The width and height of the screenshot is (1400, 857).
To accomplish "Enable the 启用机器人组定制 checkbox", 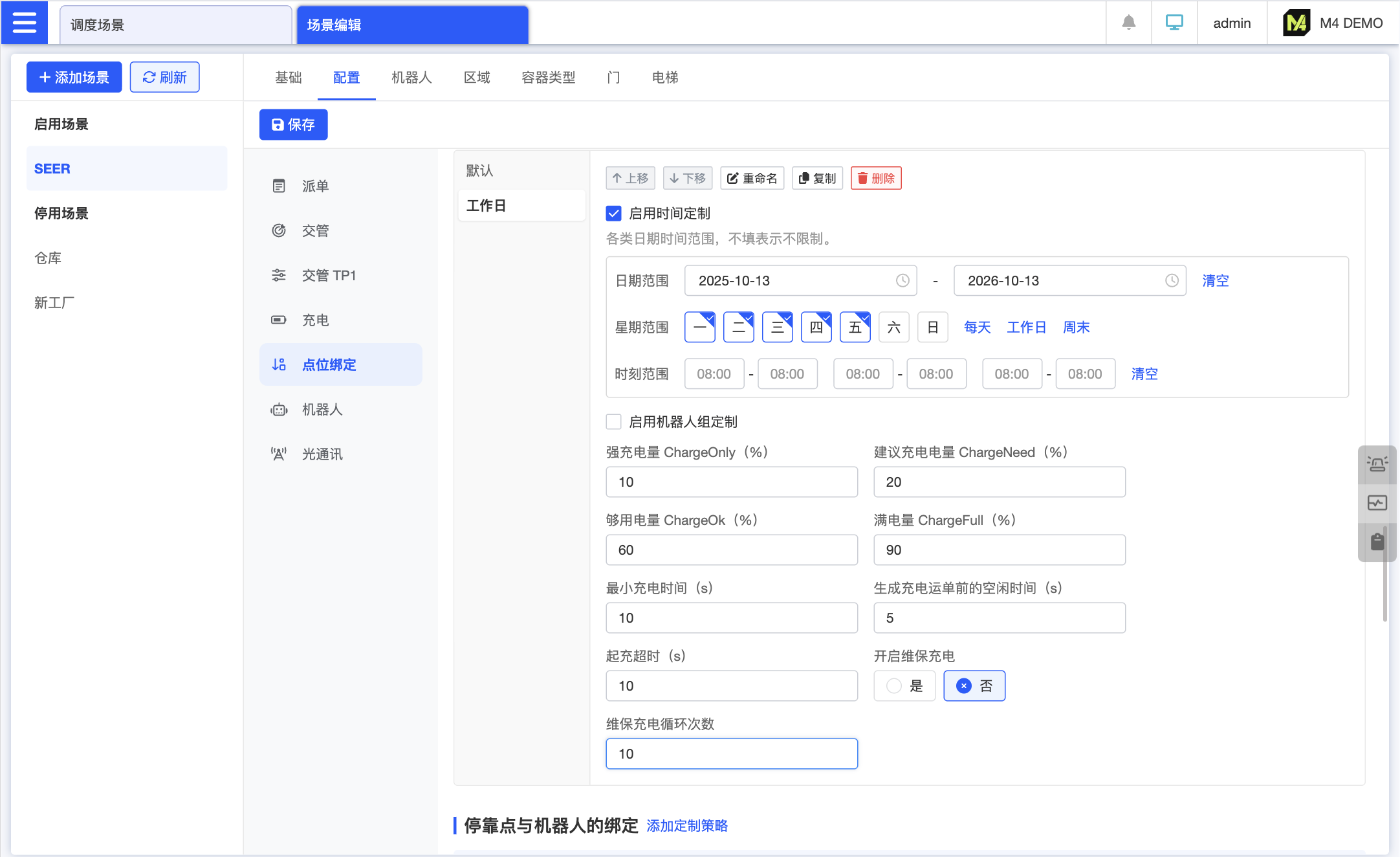I will [613, 421].
